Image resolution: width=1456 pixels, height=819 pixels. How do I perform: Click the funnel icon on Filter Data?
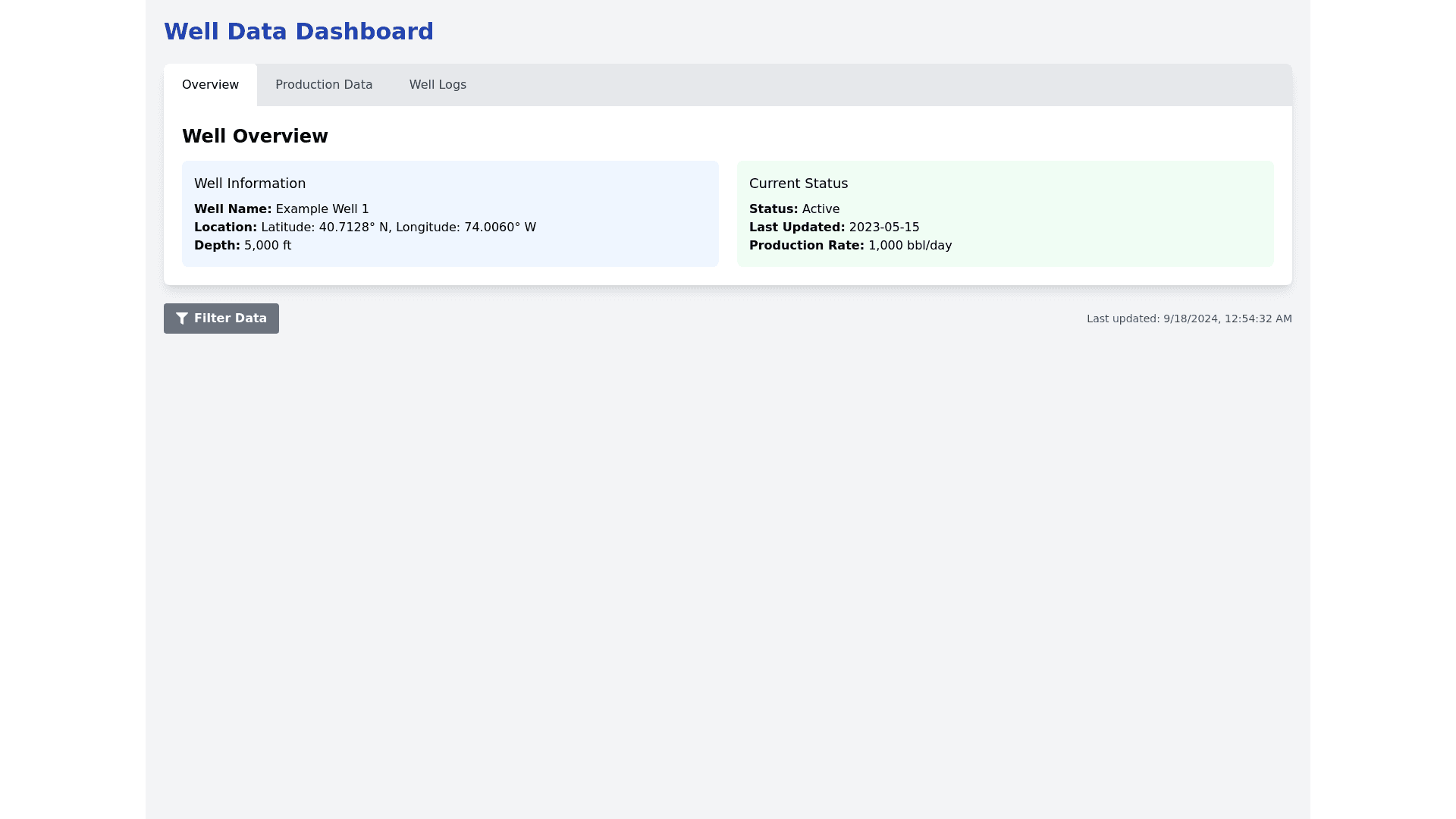182,318
